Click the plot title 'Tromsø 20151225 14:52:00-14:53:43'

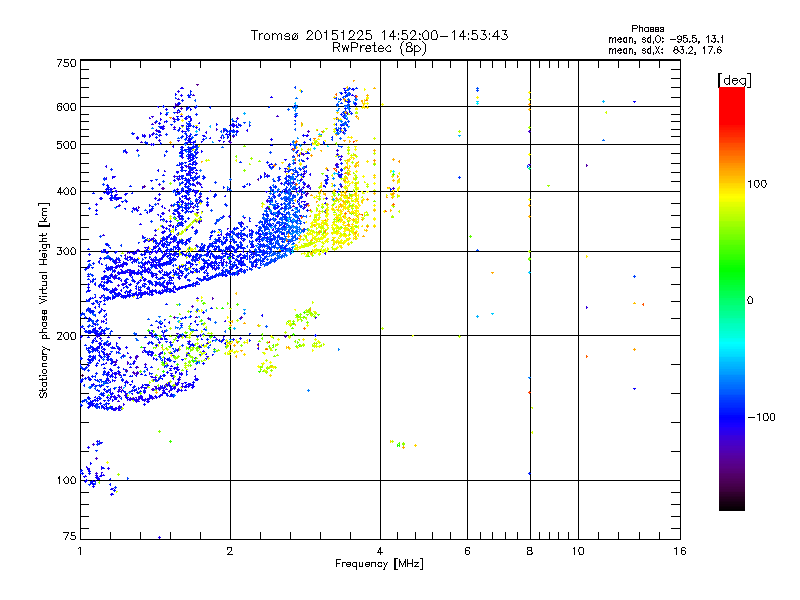[x=379, y=35]
